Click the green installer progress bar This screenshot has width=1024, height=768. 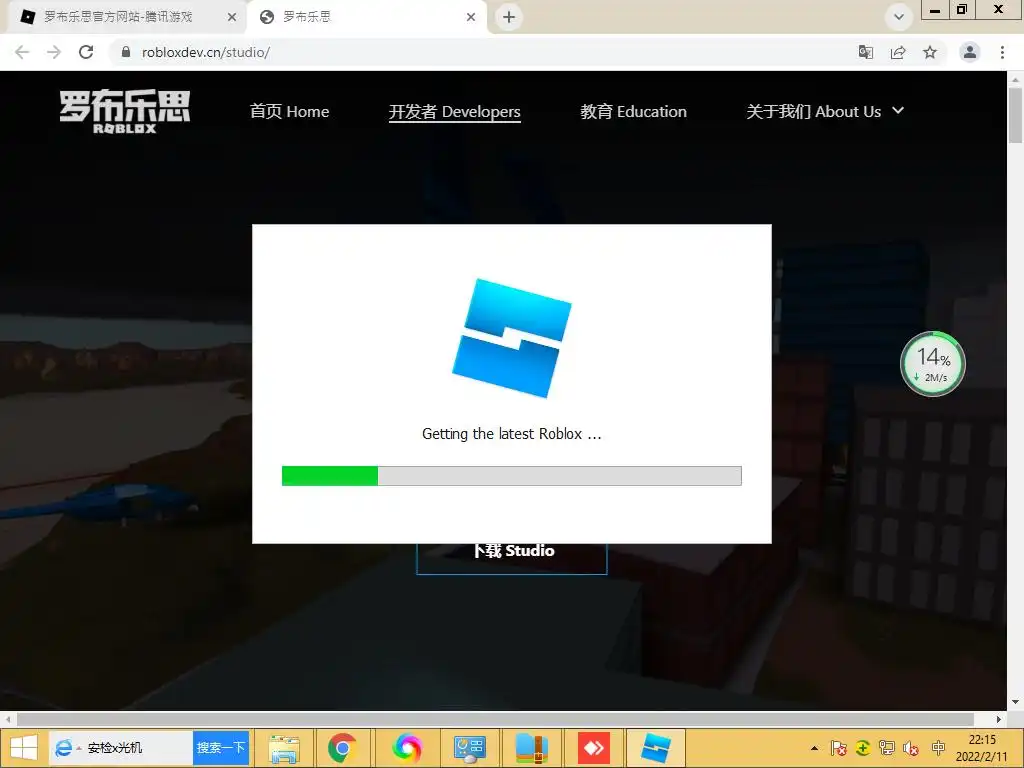point(511,475)
